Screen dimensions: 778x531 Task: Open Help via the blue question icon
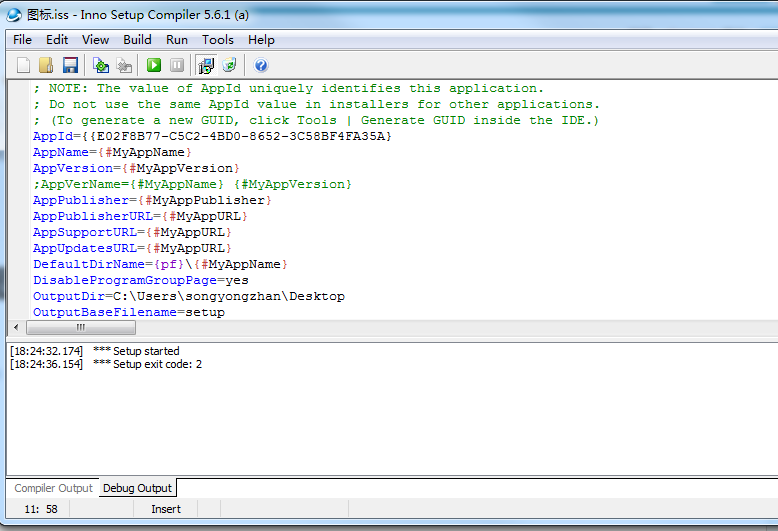pos(261,65)
